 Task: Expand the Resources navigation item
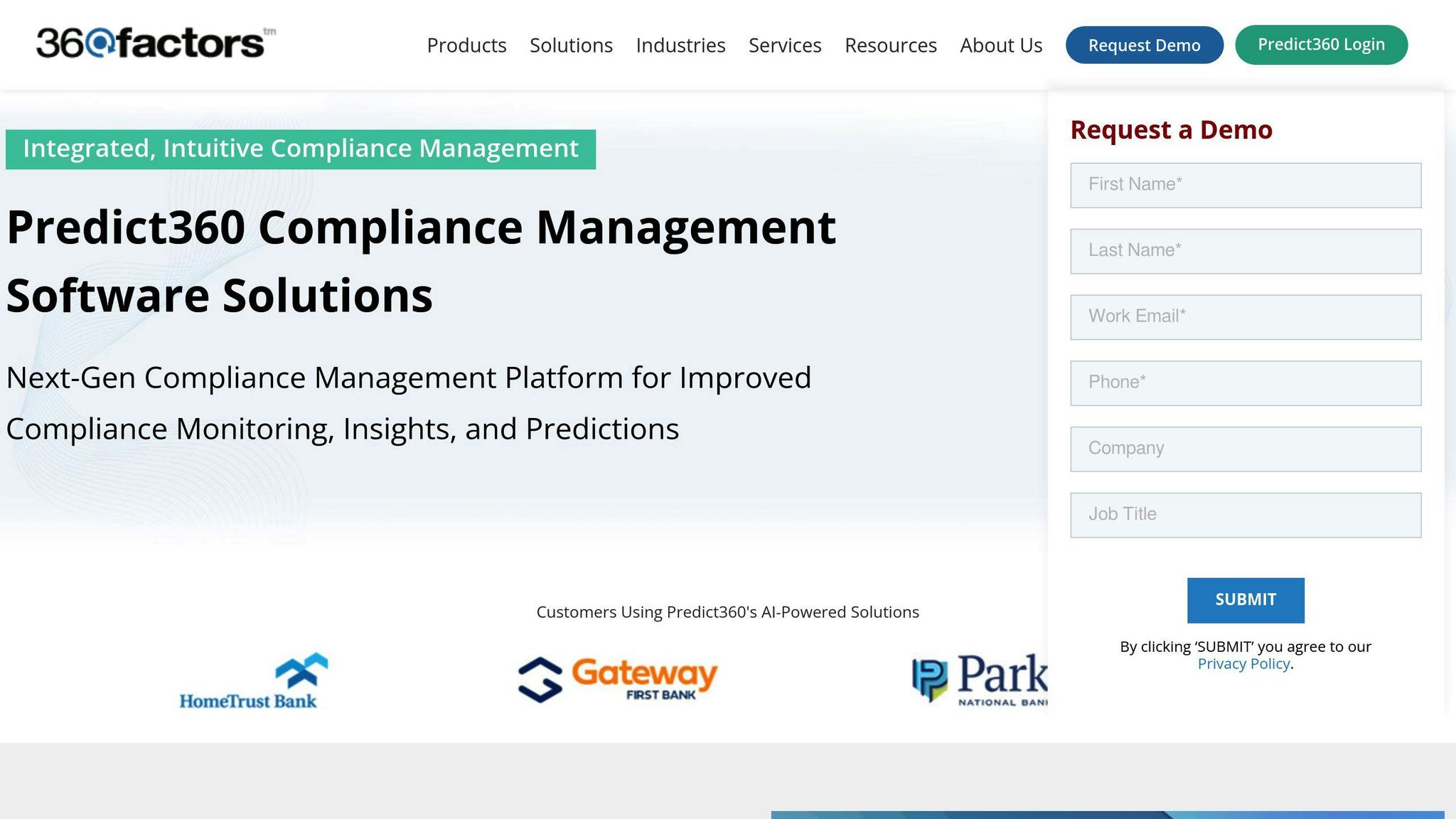tap(890, 45)
